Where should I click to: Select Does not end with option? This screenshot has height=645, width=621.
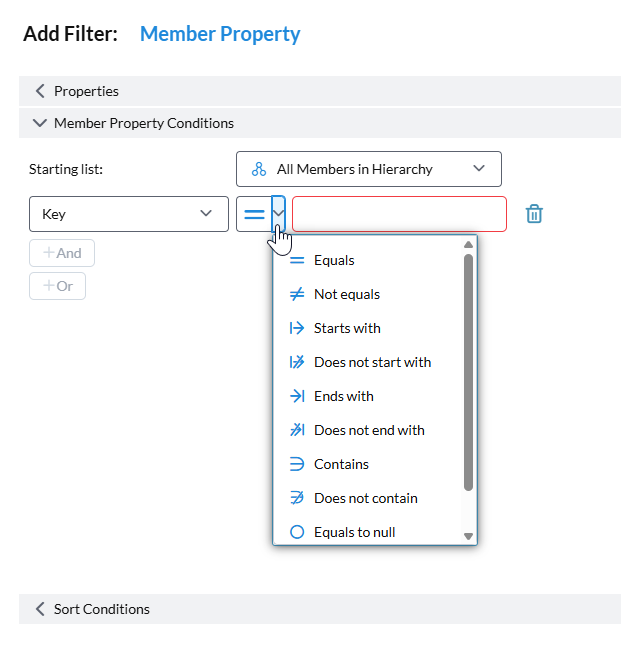pos(369,430)
